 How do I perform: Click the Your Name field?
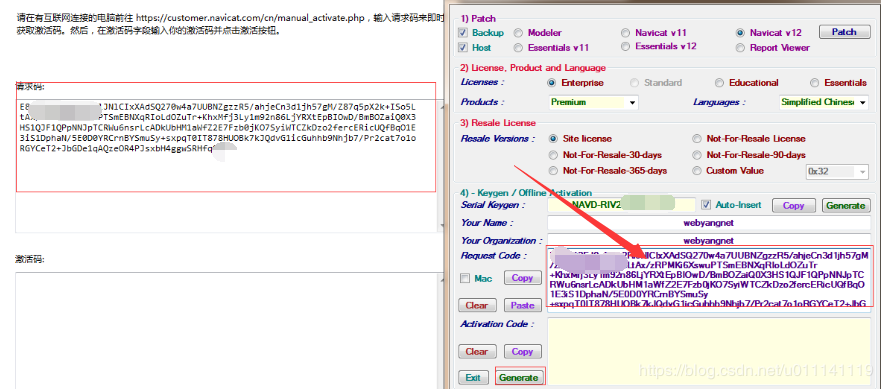click(x=708, y=223)
